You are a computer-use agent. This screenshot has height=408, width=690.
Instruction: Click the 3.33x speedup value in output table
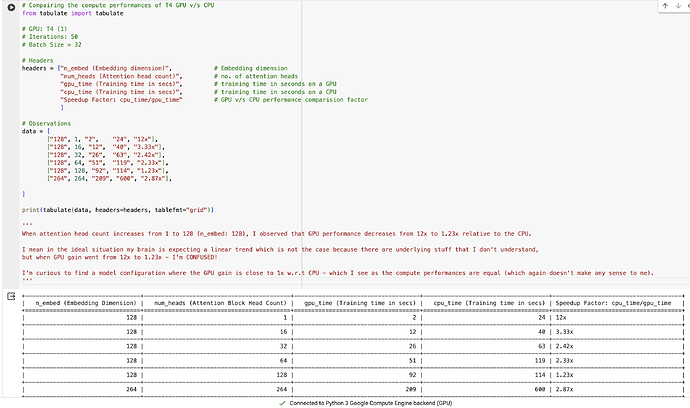(567, 329)
